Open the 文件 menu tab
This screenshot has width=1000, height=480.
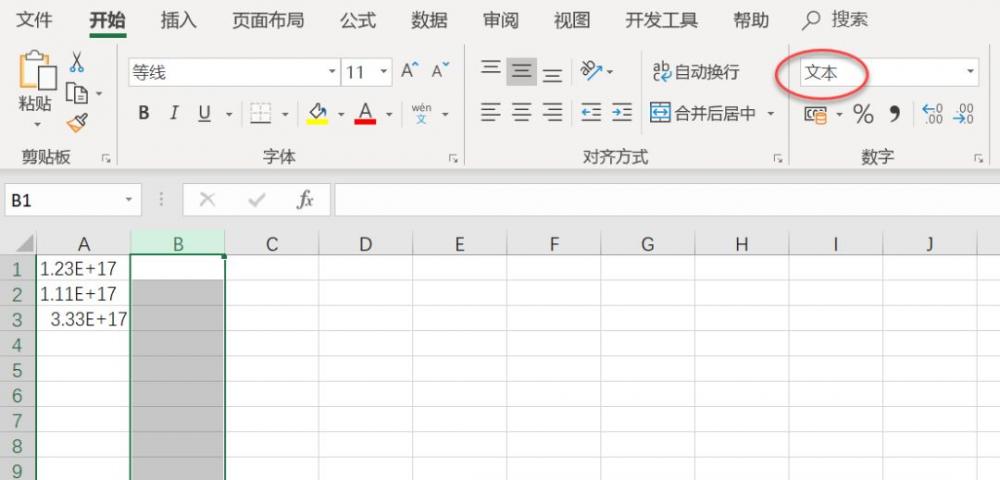pos(34,20)
